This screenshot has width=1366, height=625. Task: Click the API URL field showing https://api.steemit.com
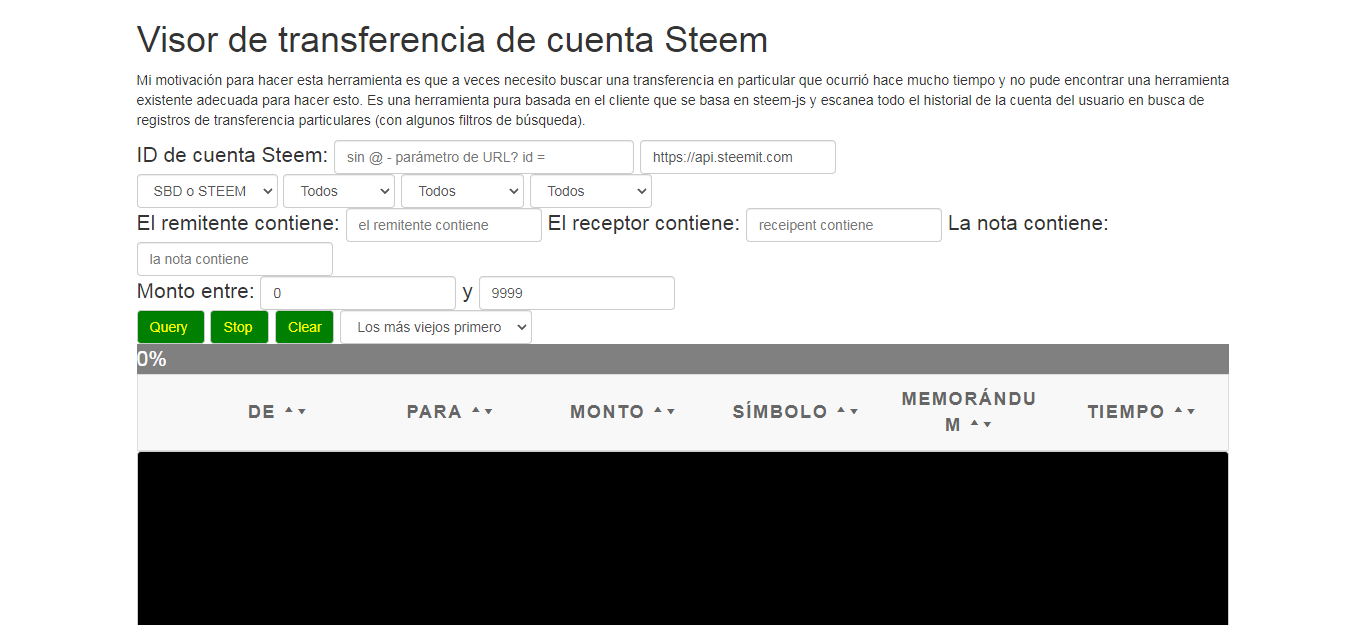[738, 157]
